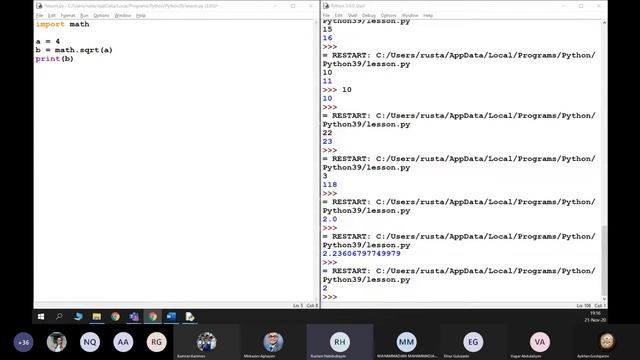Image resolution: width=640 pixels, height=360 pixels.
Task: Open the Window menu in the Python Shell
Action: click(x=410, y=16)
